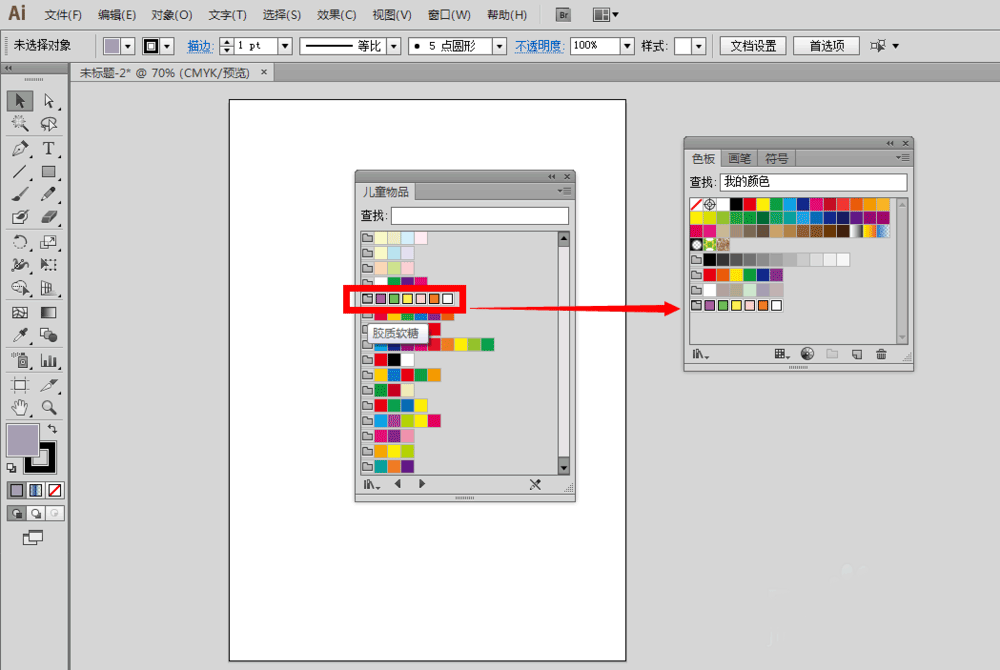
Task: Open stroke color dropdown in control bar
Action: pos(167,46)
